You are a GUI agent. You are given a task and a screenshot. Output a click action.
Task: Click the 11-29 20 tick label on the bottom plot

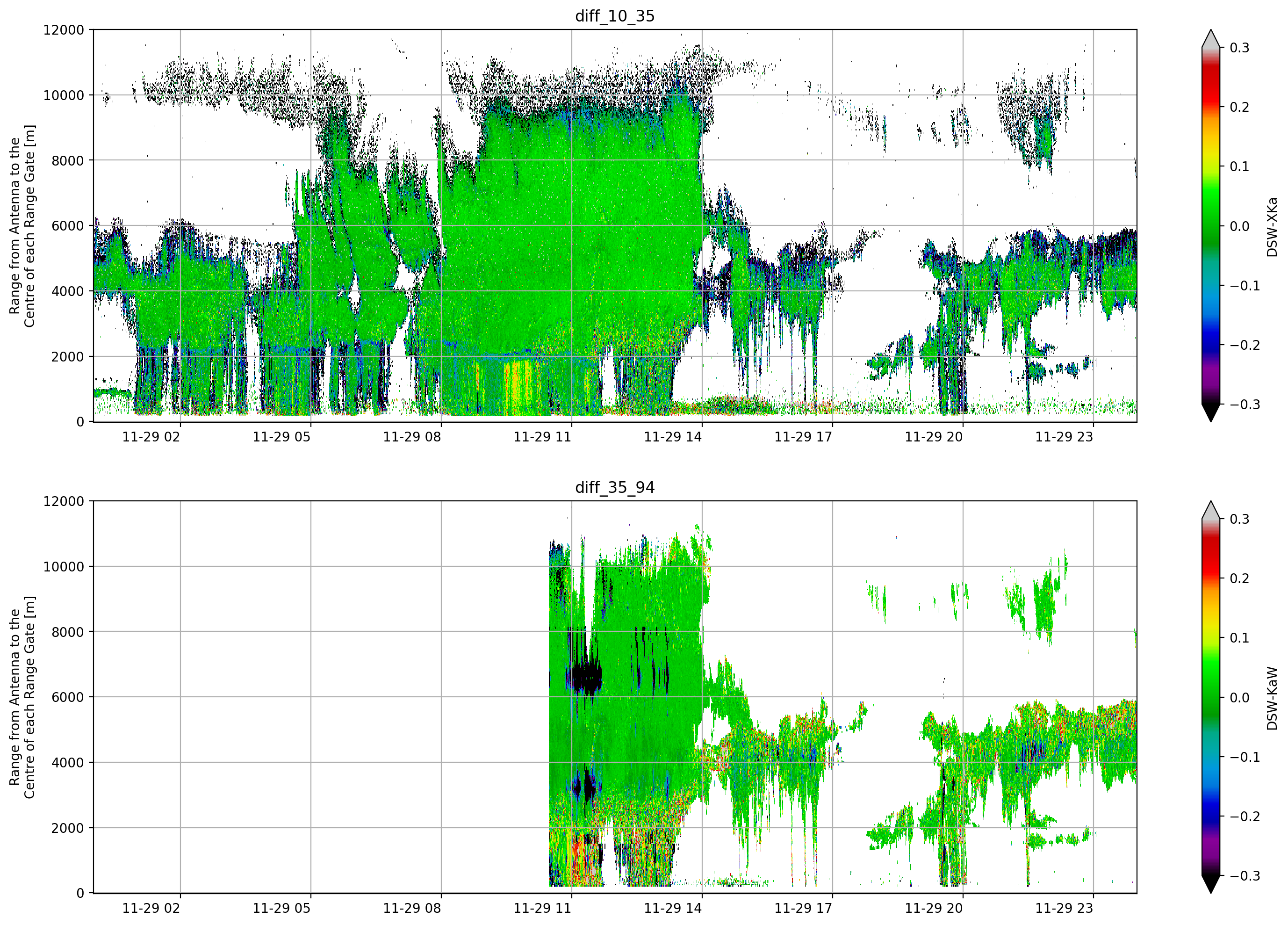click(x=934, y=908)
